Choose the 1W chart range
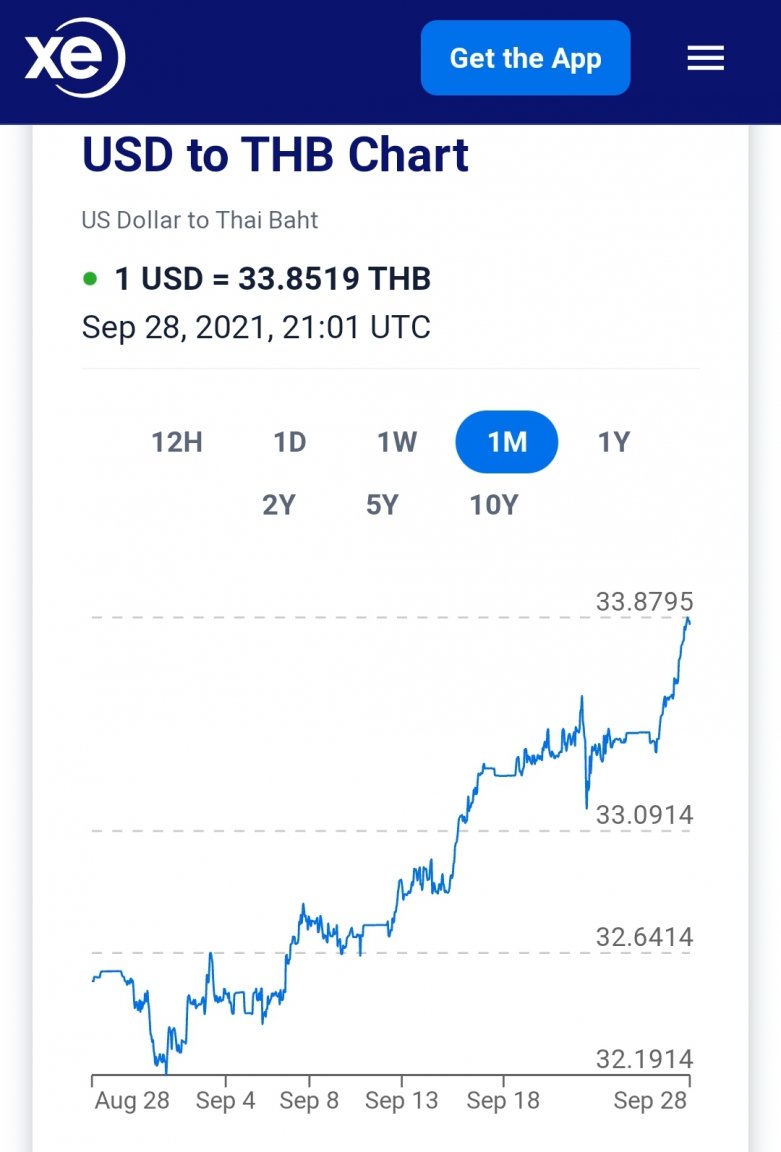Image resolution: width=781 pixels, height=1152 pixels. 397,442
